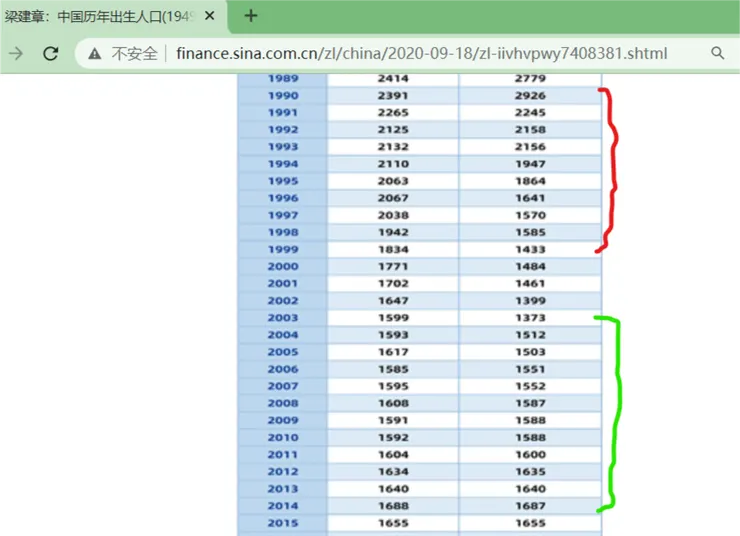Click value 2414 in 1989 row

click(x=393, y=79)
